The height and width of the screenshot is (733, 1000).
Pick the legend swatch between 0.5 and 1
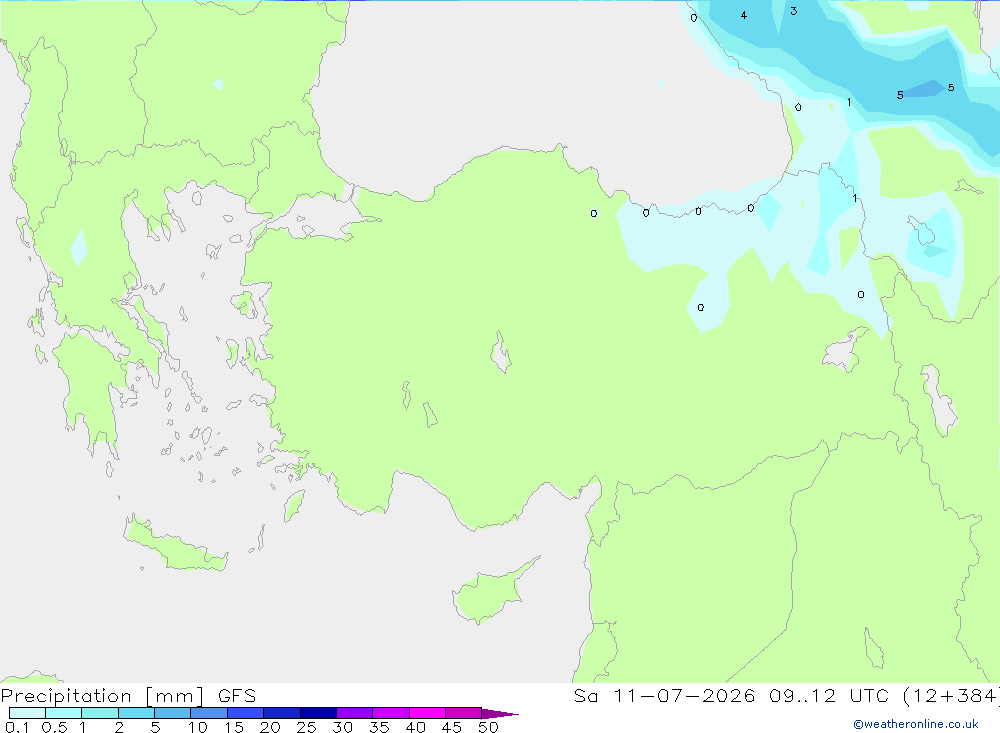(x=64, y=713)
